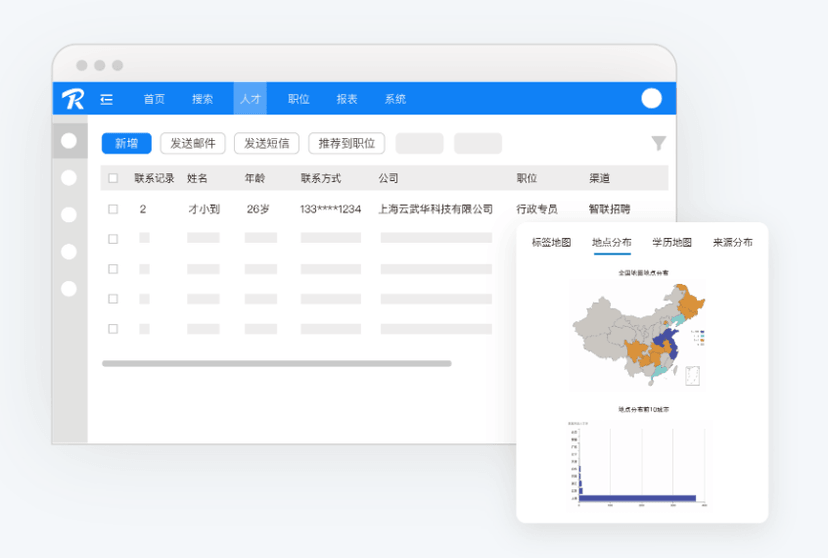The height and width of the screenshot is (558, 828).
Task: Select the highlighted first sidebar circle icon
Action: (69, 141)
